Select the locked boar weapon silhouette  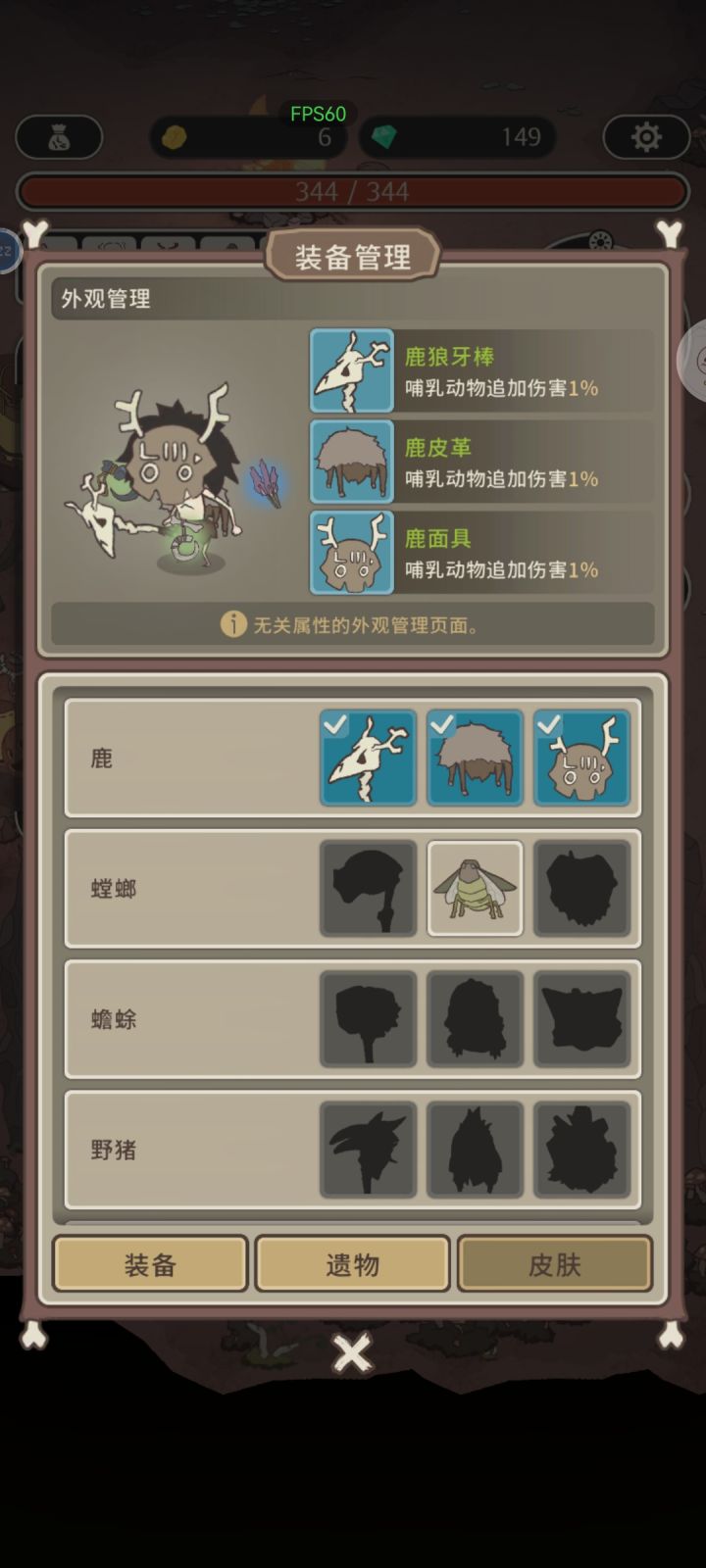pyautogui.click(x=368, y=1150)
